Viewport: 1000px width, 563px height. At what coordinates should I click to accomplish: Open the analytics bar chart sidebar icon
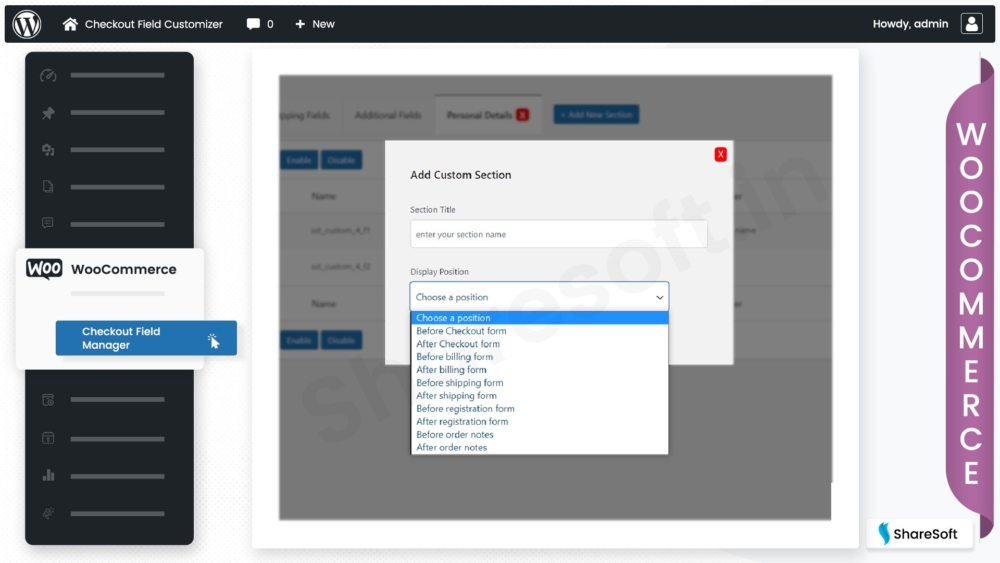(x=48, y=476)
